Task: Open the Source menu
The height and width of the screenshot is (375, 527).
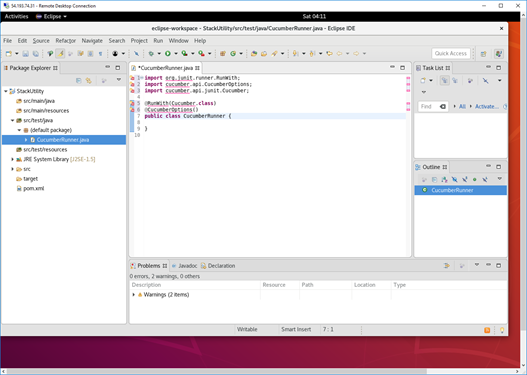Action: pyautogui.click(x=41, y=41)
